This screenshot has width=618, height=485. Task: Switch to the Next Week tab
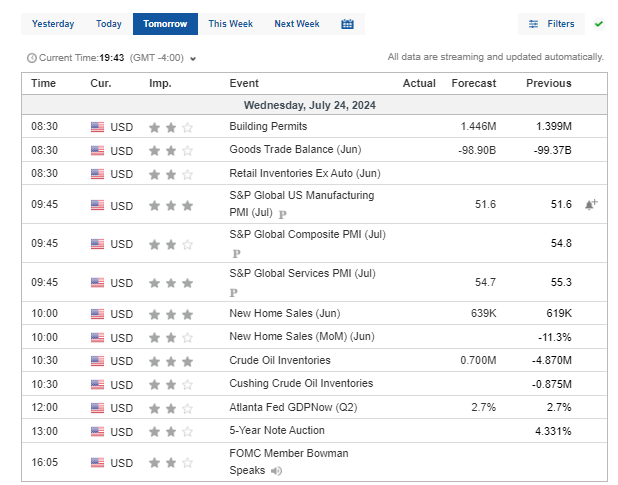click(x=296, y=24)
